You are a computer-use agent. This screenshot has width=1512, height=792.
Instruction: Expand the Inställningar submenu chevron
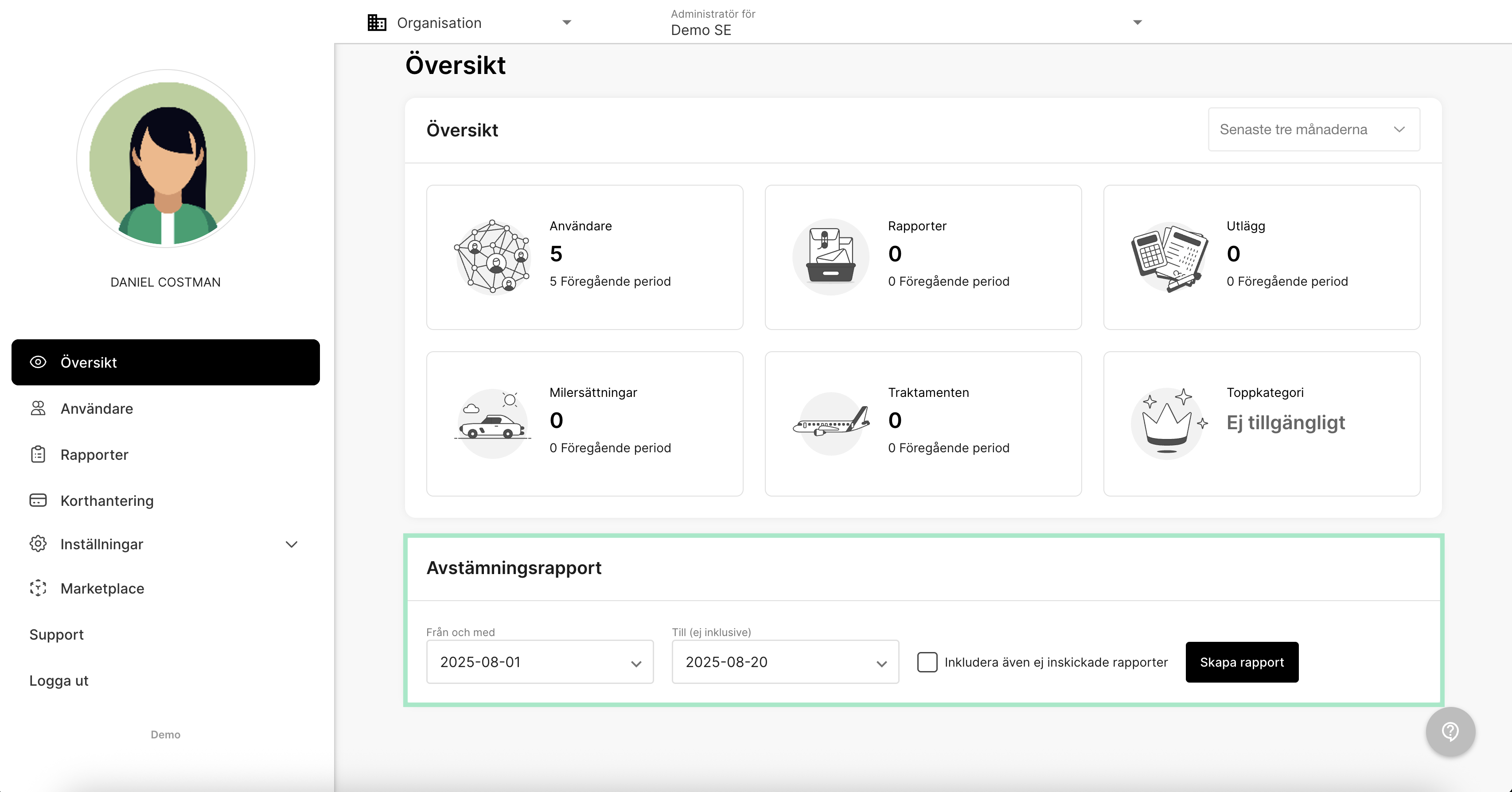(292, 544)
